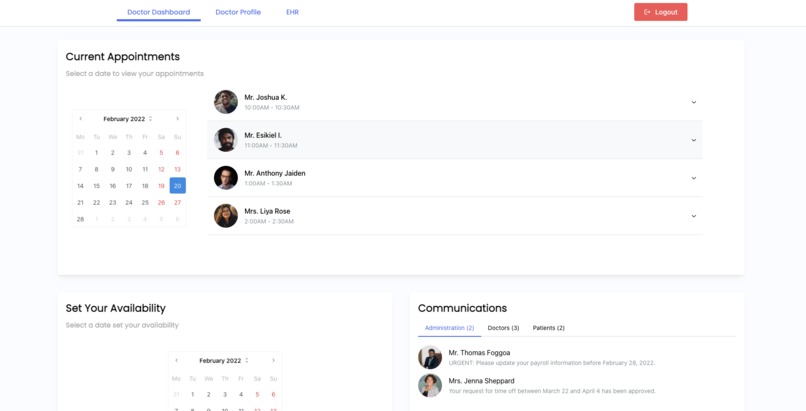Click Mrs. Liya Rose avatar photo

(x=226, y=216)
